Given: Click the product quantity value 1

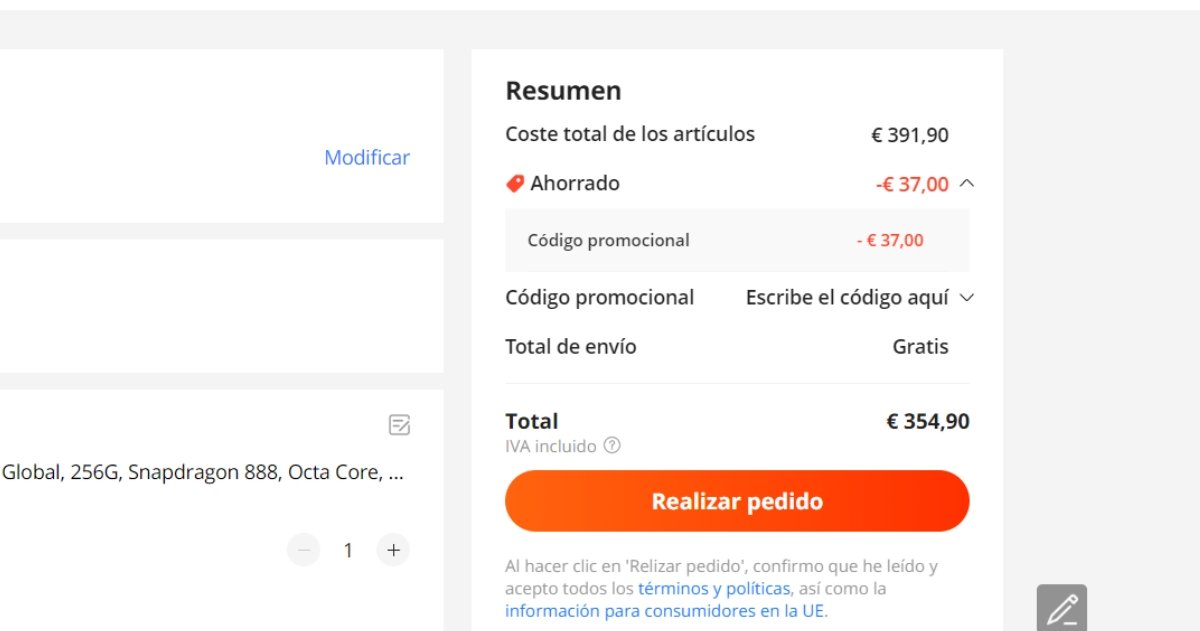Looking at the screenshot, I should pos(348,550).
